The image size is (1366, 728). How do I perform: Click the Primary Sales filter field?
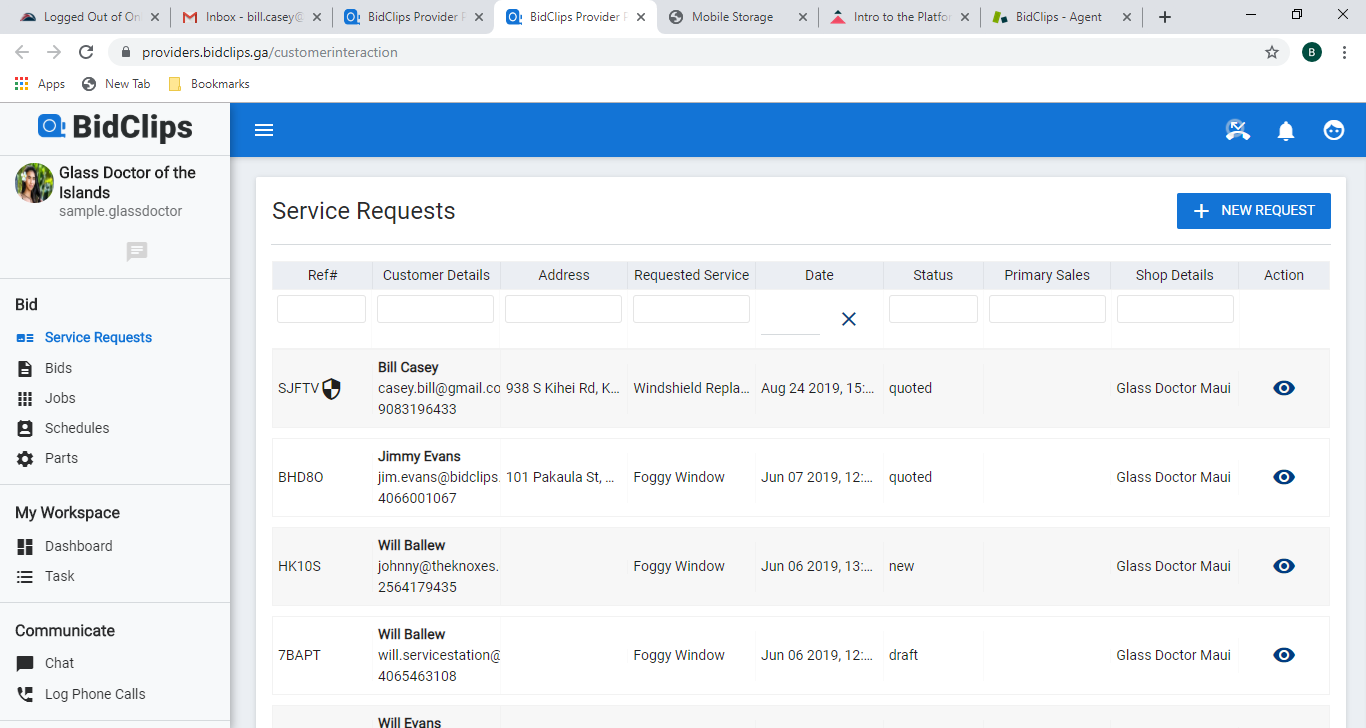(1047, 309)
